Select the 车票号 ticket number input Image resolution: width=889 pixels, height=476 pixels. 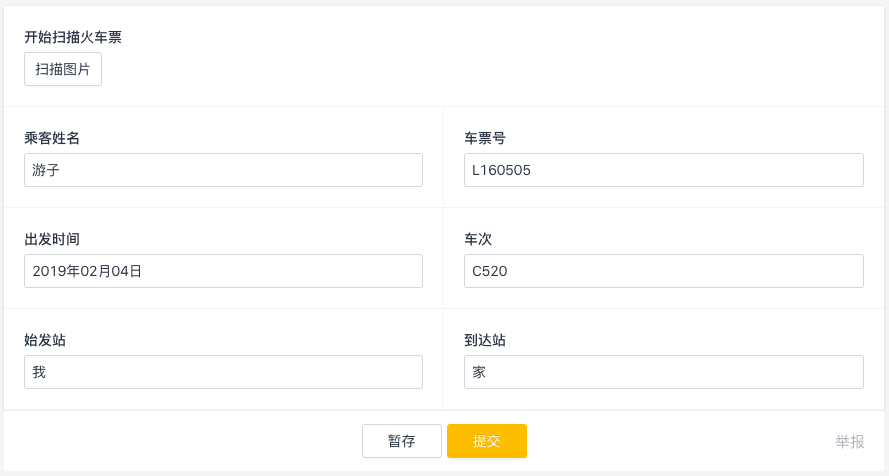[x=664, y=170]
